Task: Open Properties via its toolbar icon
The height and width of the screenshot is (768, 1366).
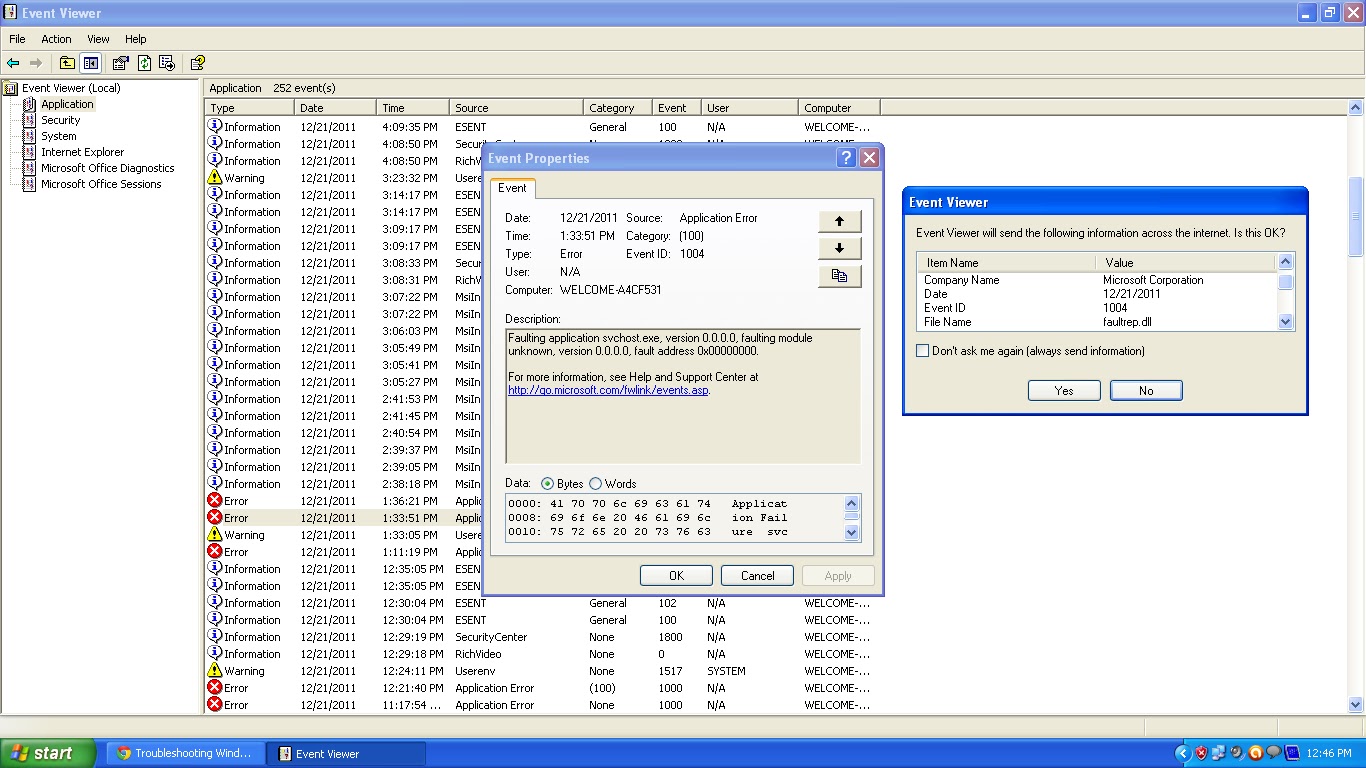Action: tap(120, 62)
